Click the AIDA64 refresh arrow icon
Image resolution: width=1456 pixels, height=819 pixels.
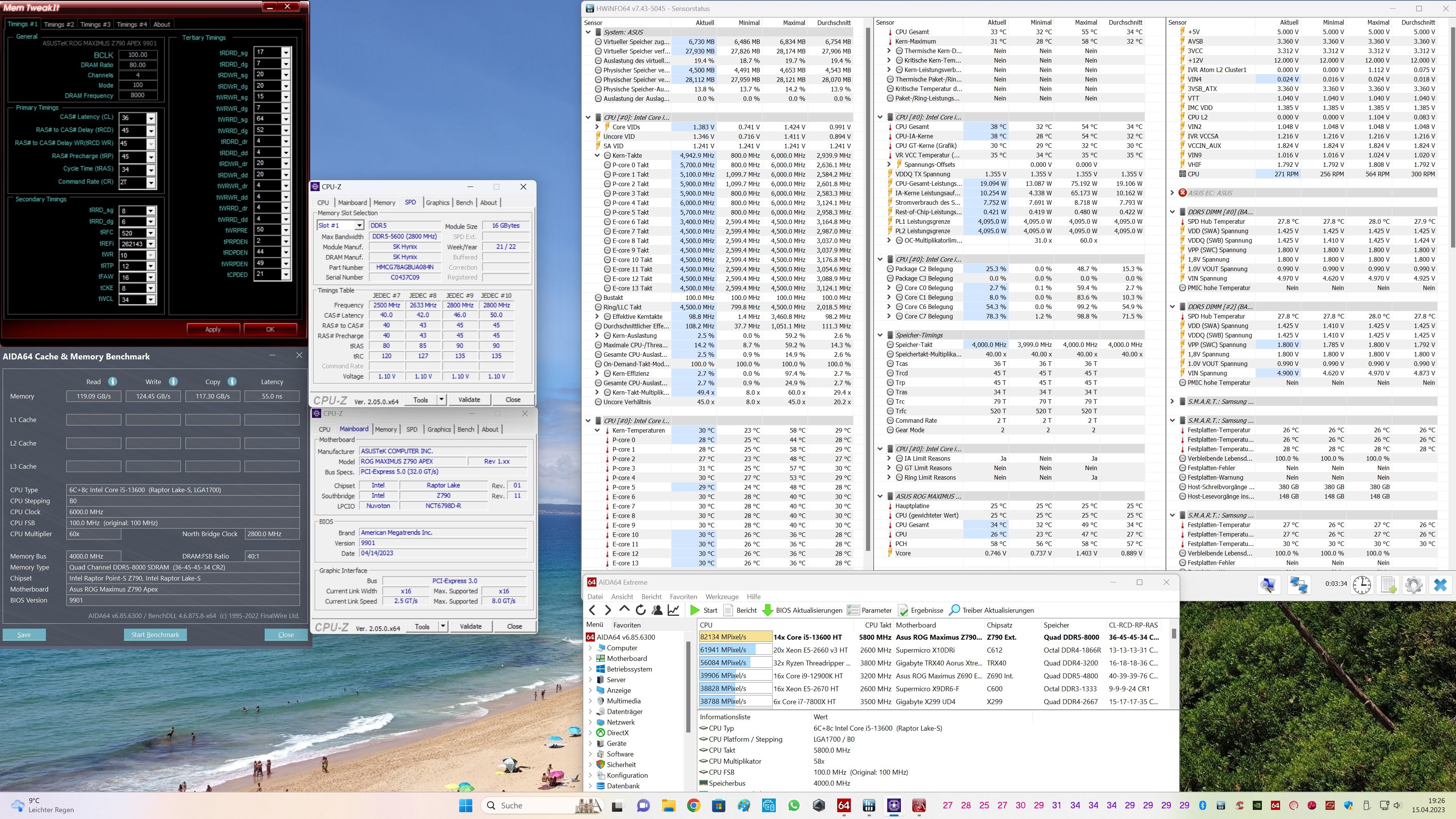click(x=640, y=610)
